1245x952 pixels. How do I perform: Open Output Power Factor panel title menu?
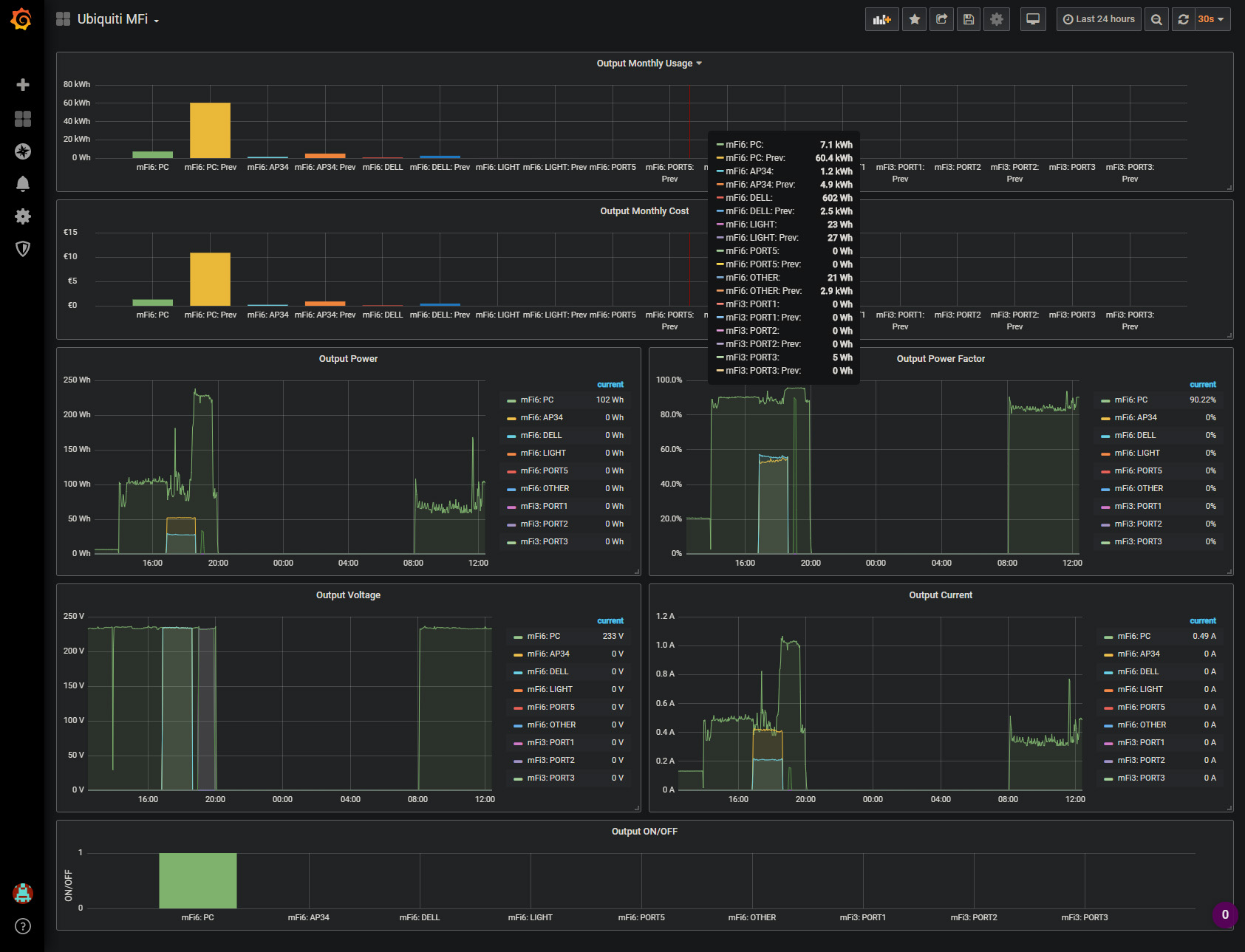click(x=941, y=359)
